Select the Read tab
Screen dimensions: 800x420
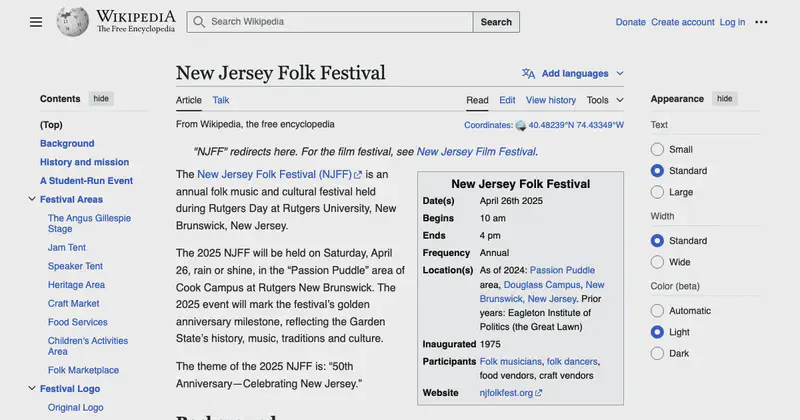477,100
